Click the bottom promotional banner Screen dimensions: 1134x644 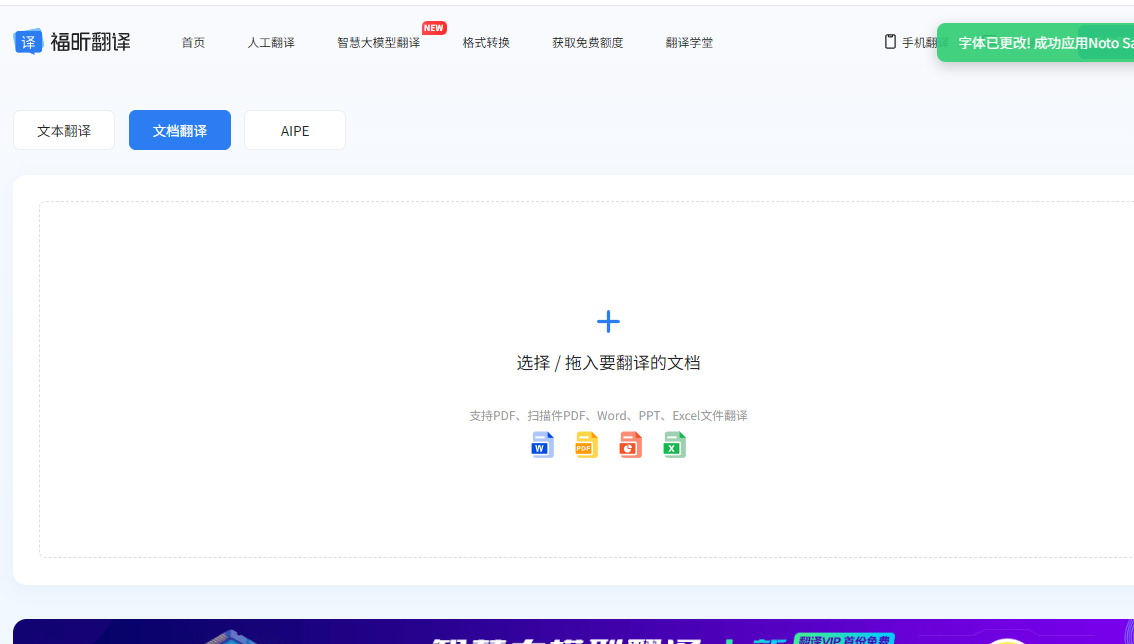[x=567, y=632]
